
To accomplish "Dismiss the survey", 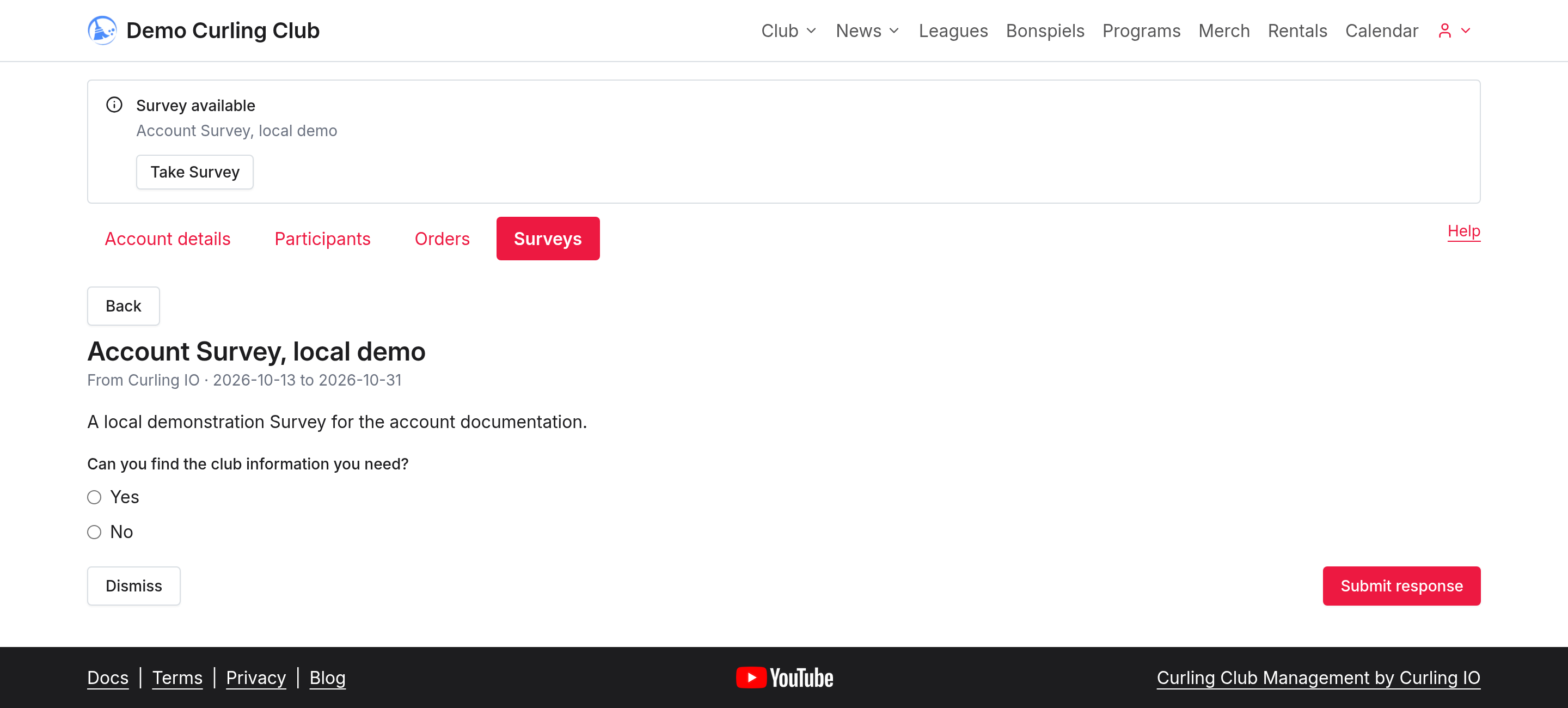I will [134, 586].
